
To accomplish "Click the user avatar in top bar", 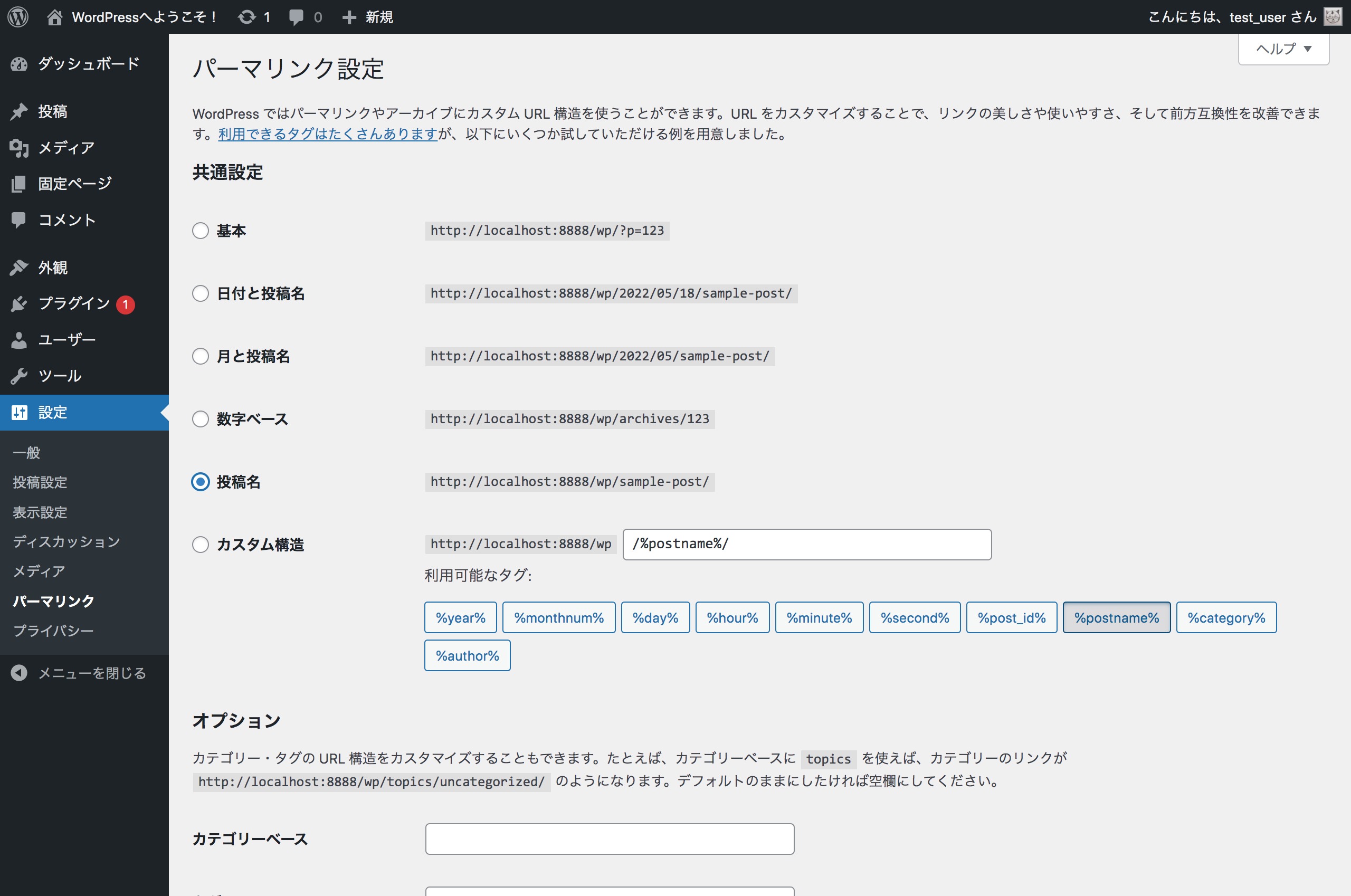I will point(1333,16).
